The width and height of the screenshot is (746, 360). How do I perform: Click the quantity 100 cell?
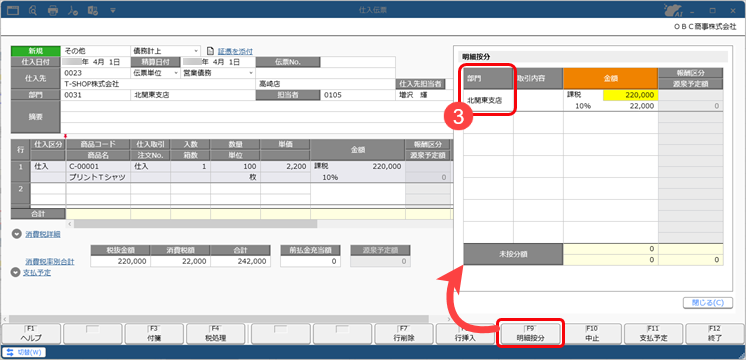pyautogui.click(x=236, y=166)
